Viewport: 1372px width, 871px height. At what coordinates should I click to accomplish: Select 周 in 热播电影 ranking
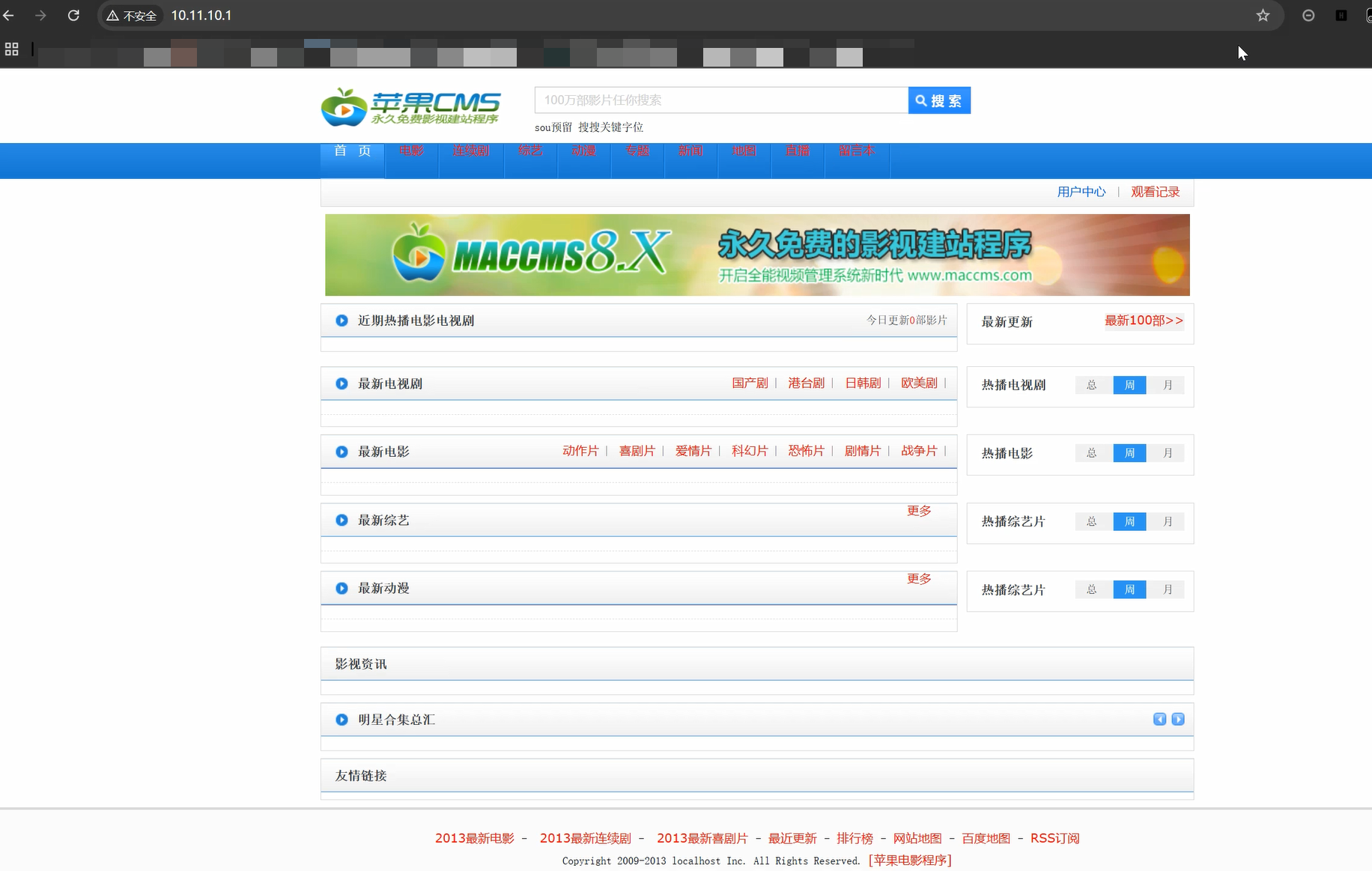[1129, 453]
